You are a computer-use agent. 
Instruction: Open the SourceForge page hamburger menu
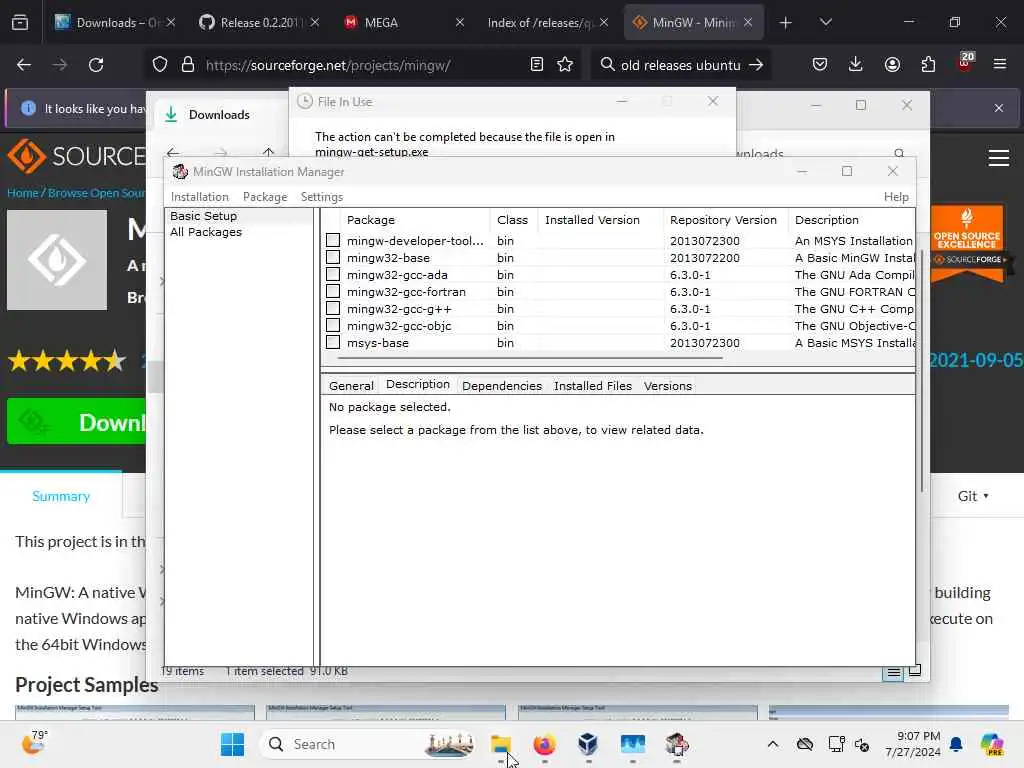[999, 157]
